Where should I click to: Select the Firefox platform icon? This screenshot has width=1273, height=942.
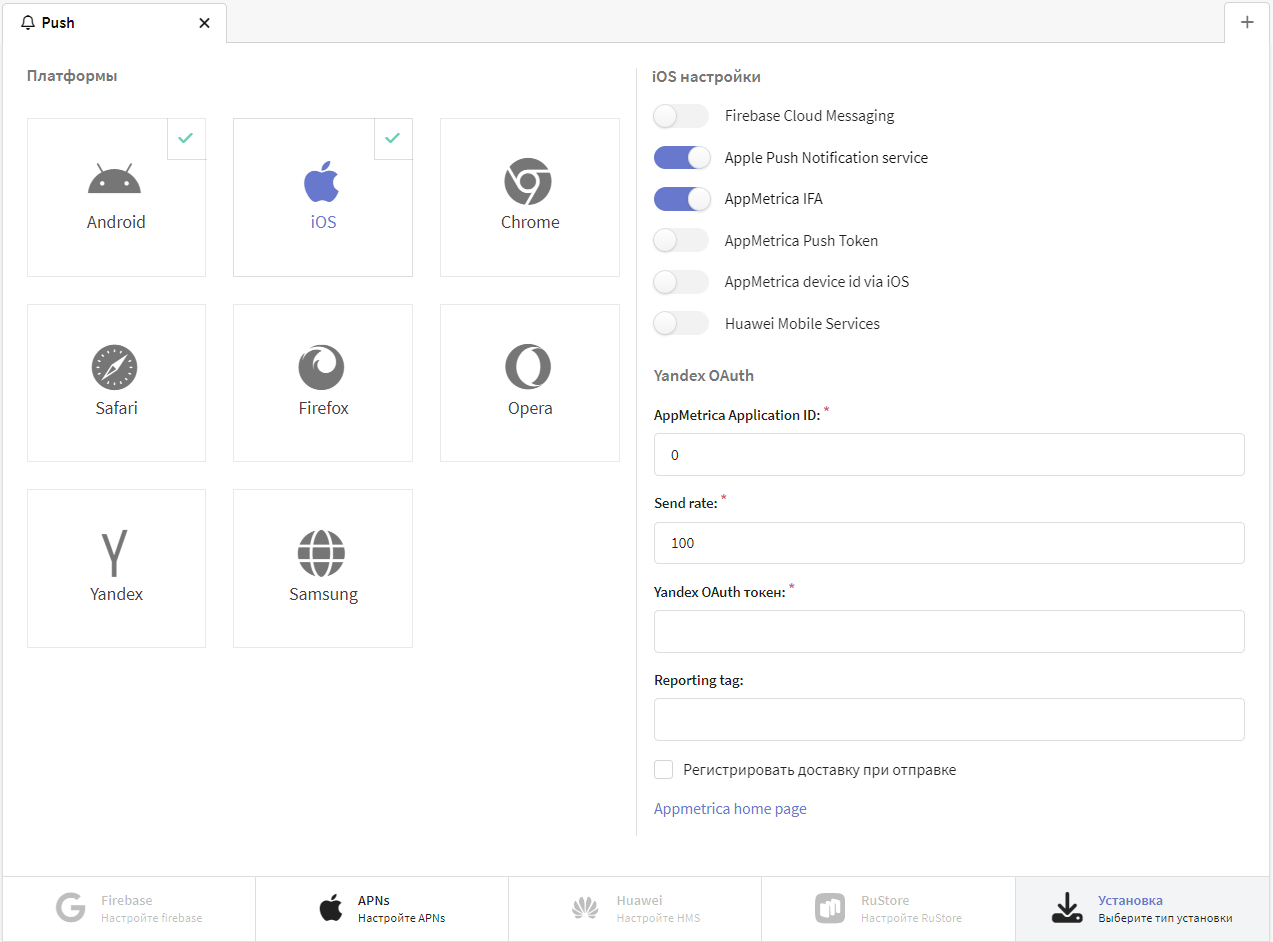pyautogui.click(x=321, y=367)
